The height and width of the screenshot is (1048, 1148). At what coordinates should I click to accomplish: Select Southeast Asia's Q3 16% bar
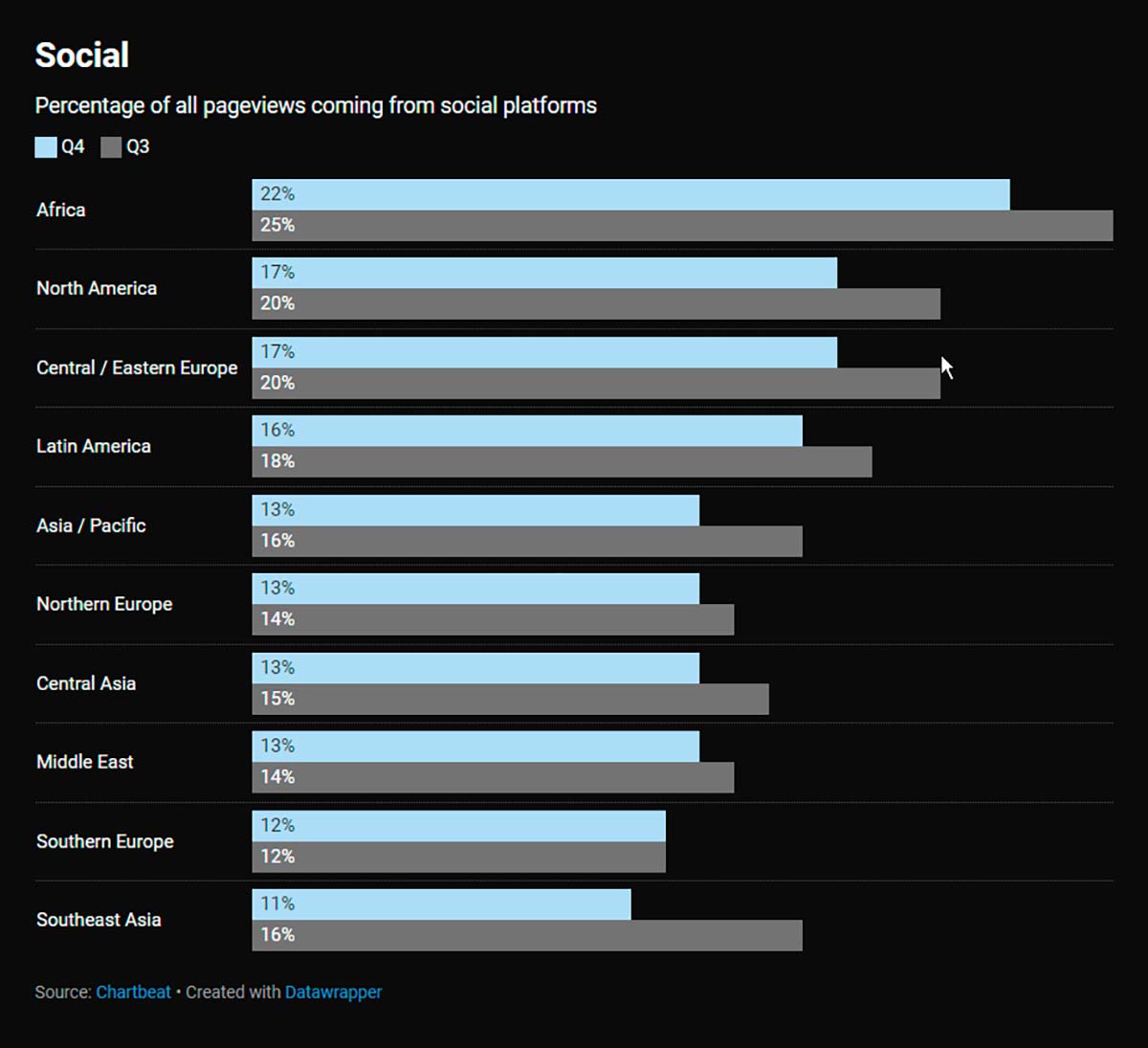527,935
